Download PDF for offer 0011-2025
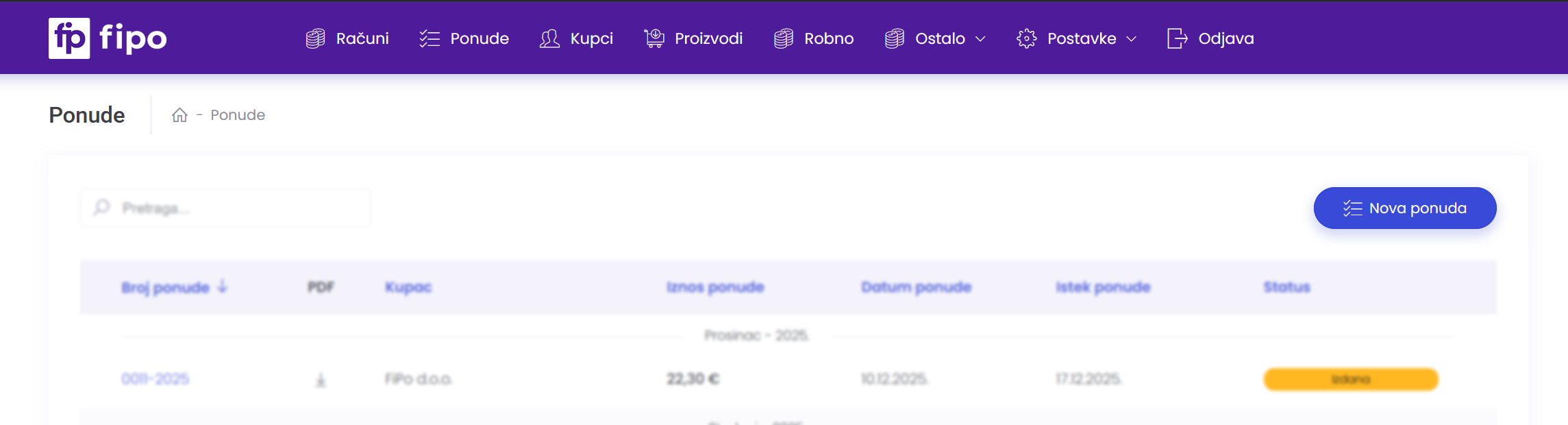 click(x=321, y=380)
